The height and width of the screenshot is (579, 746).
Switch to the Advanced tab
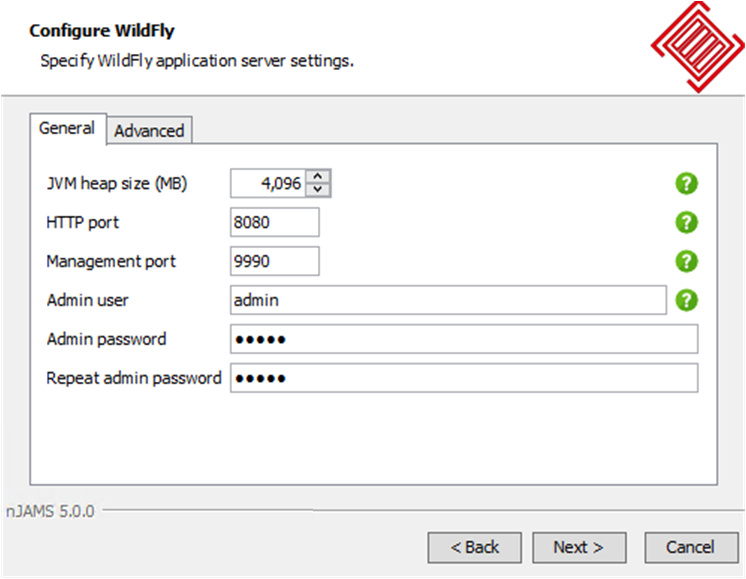[149, 130]
